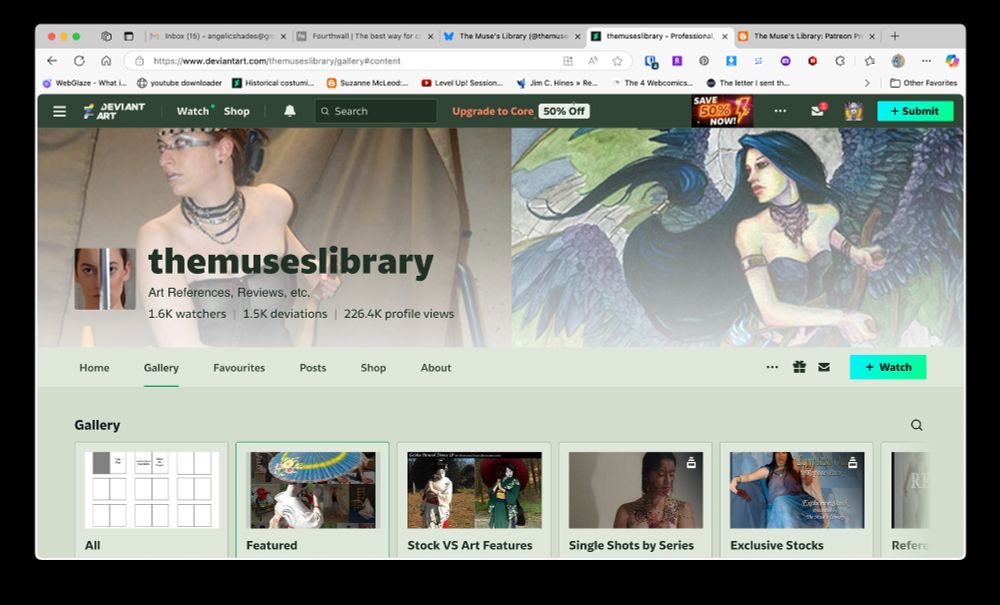The width and height of the screenshot is (1000, 605).
Task: Select the Gallery tab
Action: coord(161,368)
